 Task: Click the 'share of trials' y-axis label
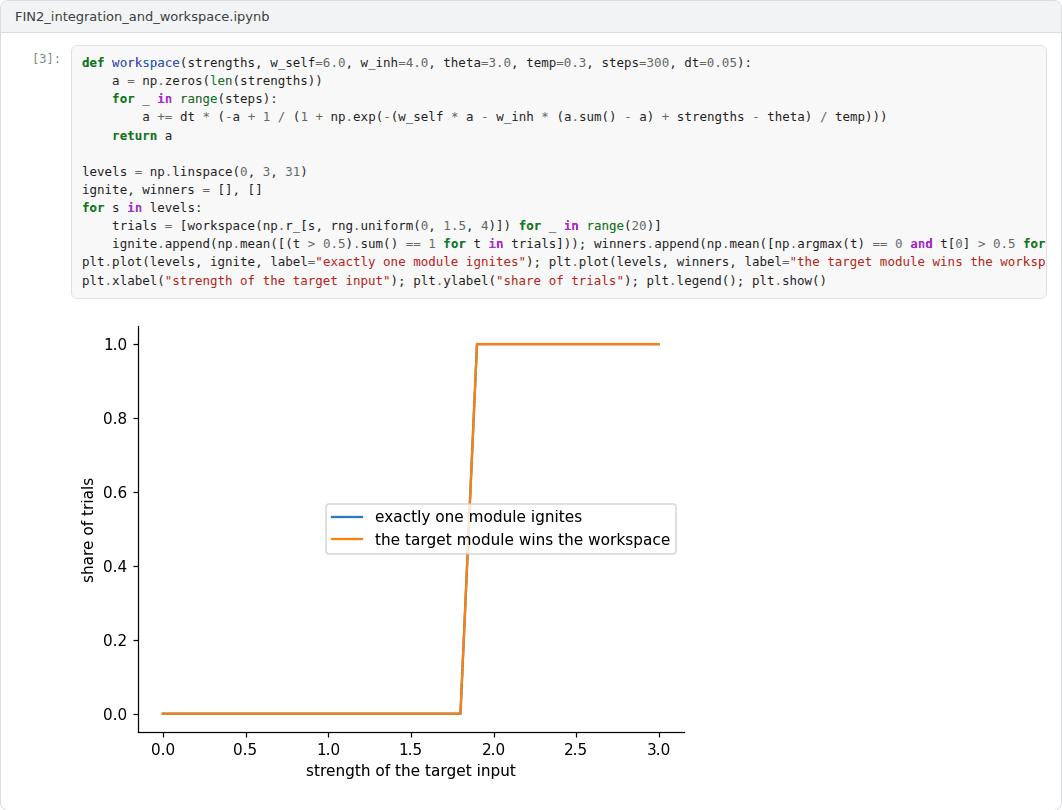[x=87, y=530]
